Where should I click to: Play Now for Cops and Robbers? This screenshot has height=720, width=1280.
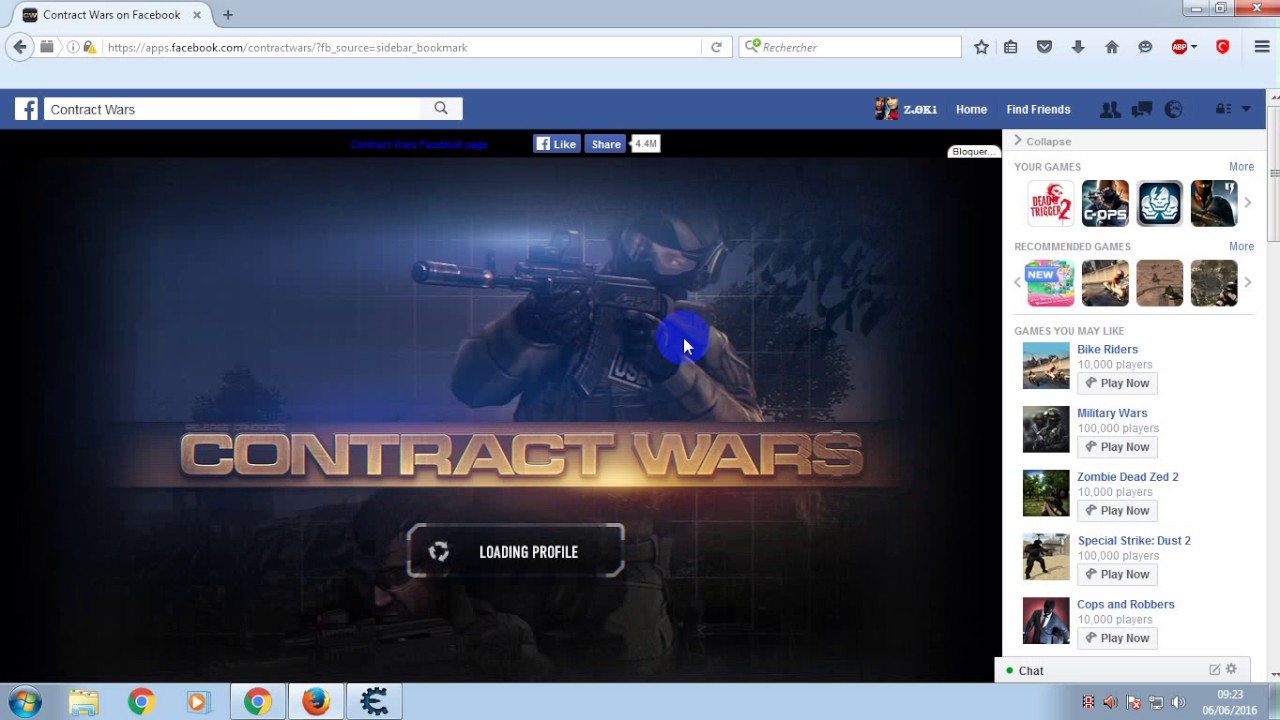[x=1117, y=638]
